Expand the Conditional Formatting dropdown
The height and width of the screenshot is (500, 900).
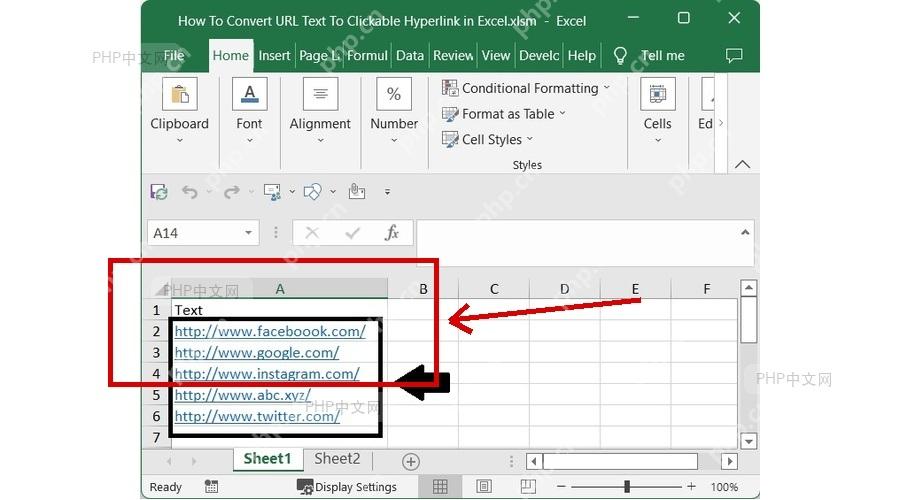tap(606, 88)
